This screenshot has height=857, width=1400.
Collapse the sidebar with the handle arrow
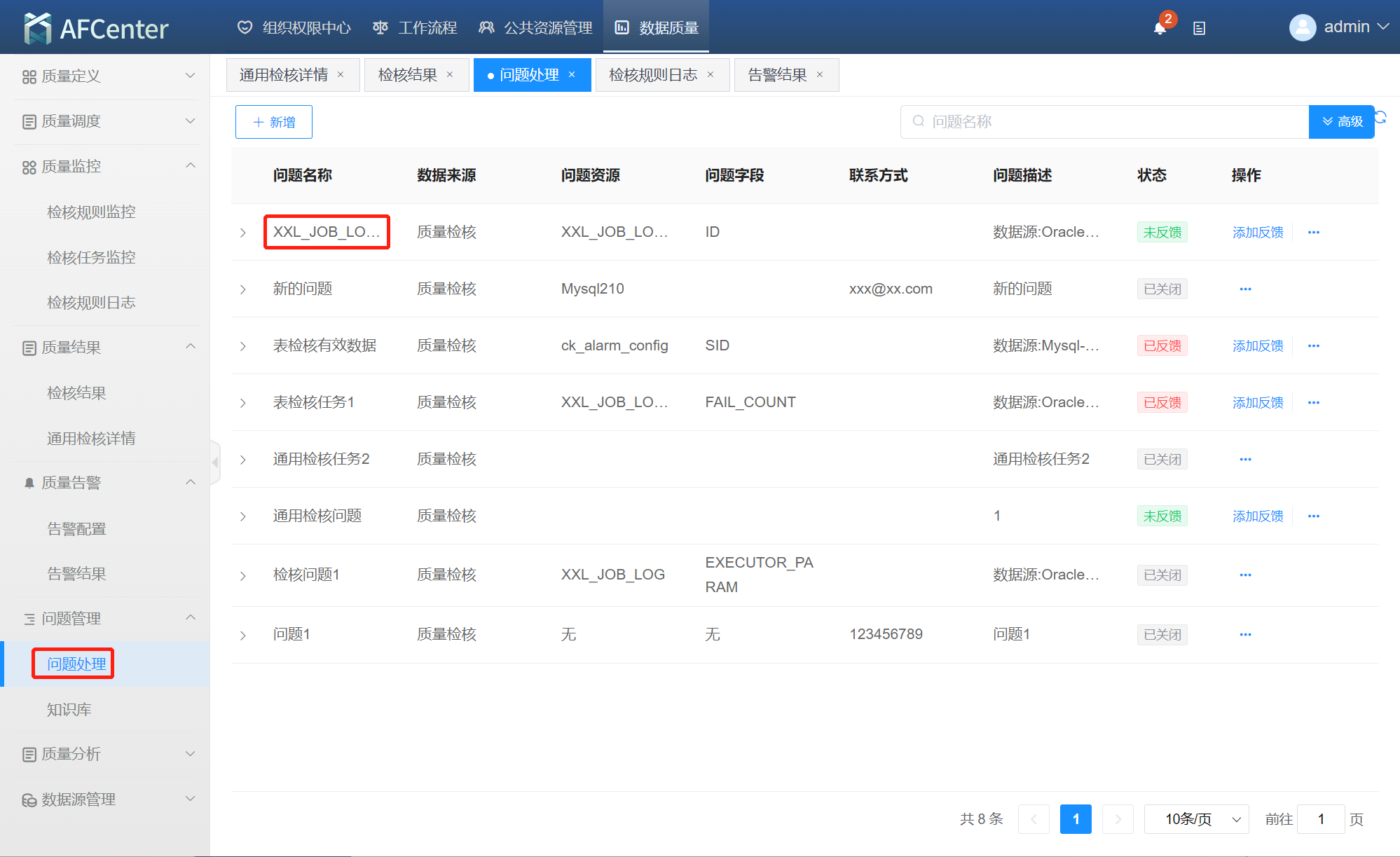click(x=215, y=462)
